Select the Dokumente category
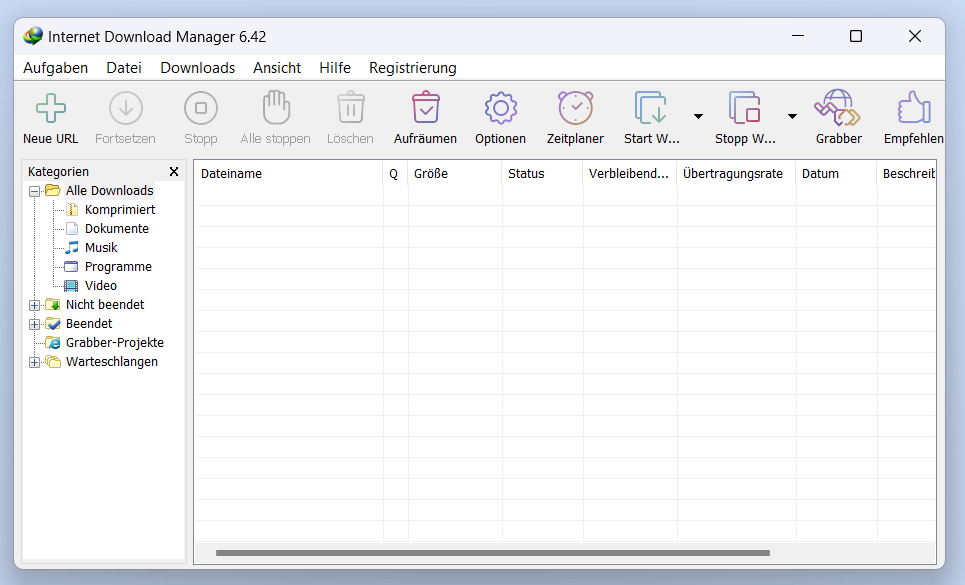This screenshot has width=965, height=585. [x=117, y=229]
